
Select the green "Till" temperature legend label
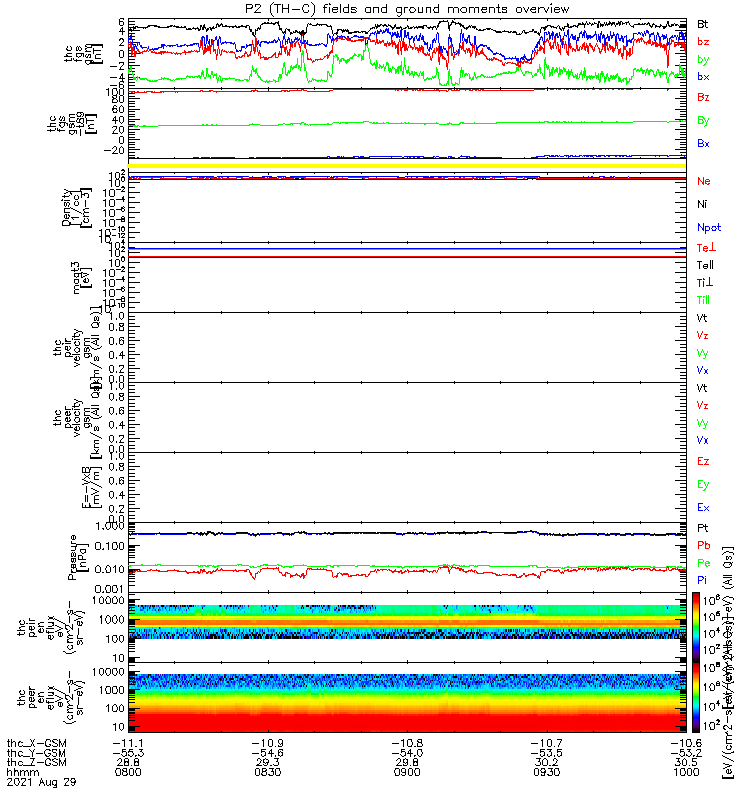(704, 300)
